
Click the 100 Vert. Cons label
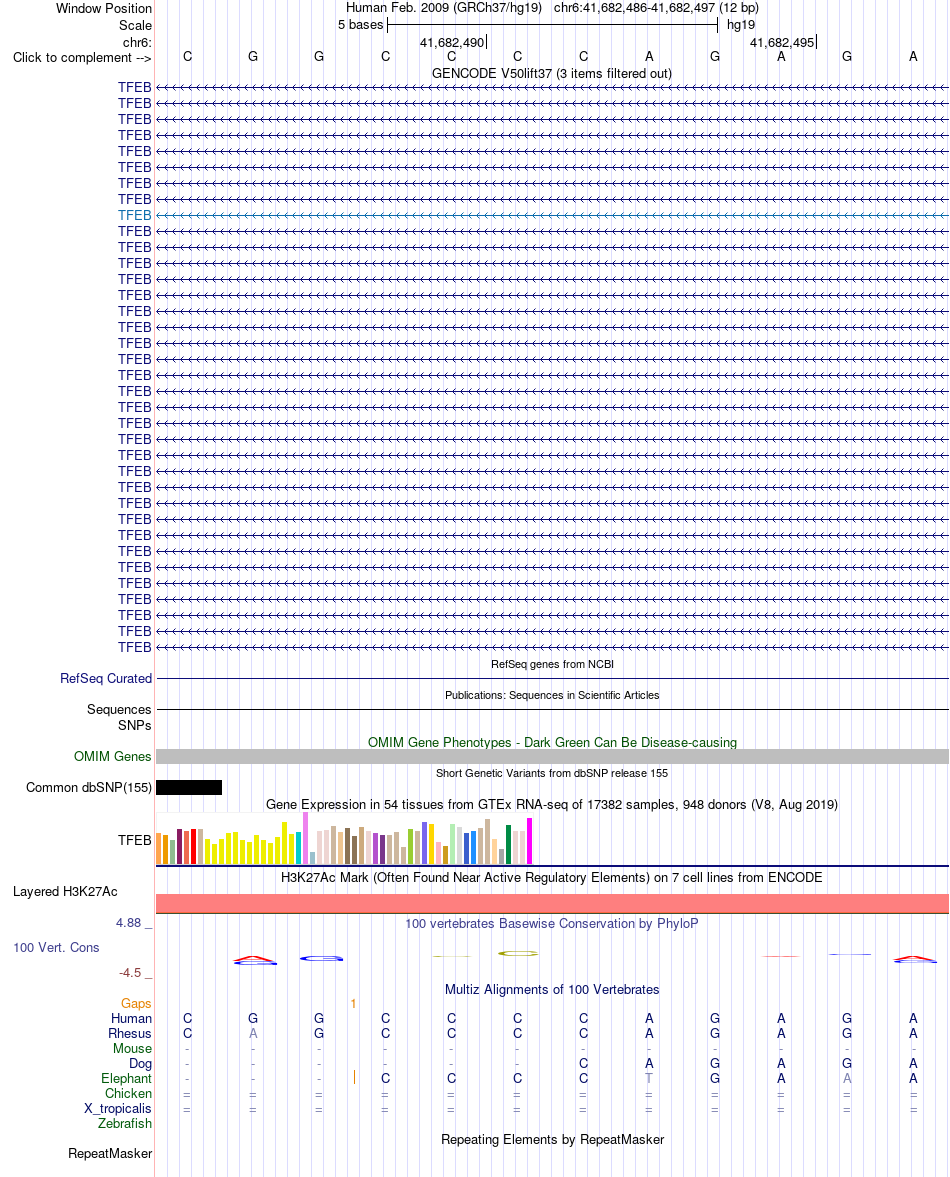coord(56,947)
